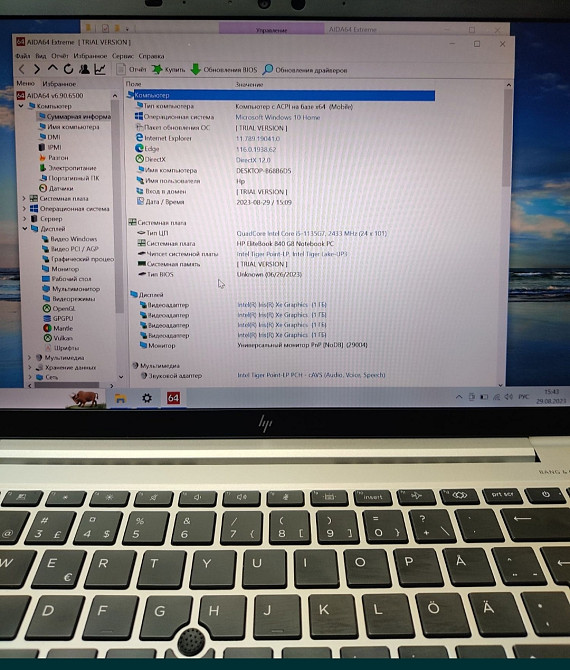The image size is (570, 670).
Task: Open Intel Tiger Point-LP PCH audio link
Action: (311, 375)
